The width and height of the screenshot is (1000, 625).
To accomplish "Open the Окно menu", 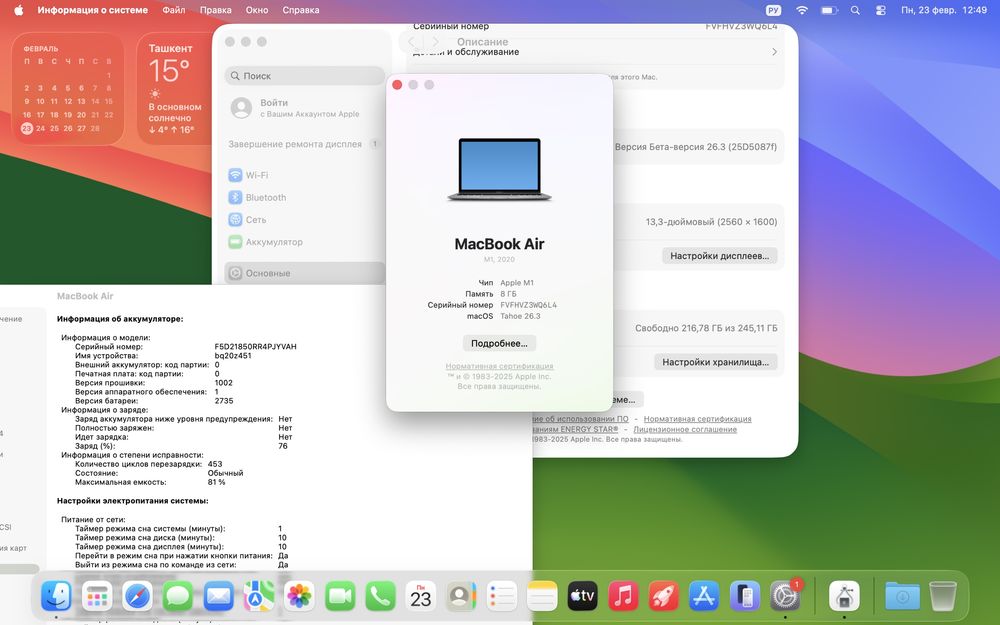I will [x=257, y=10].
